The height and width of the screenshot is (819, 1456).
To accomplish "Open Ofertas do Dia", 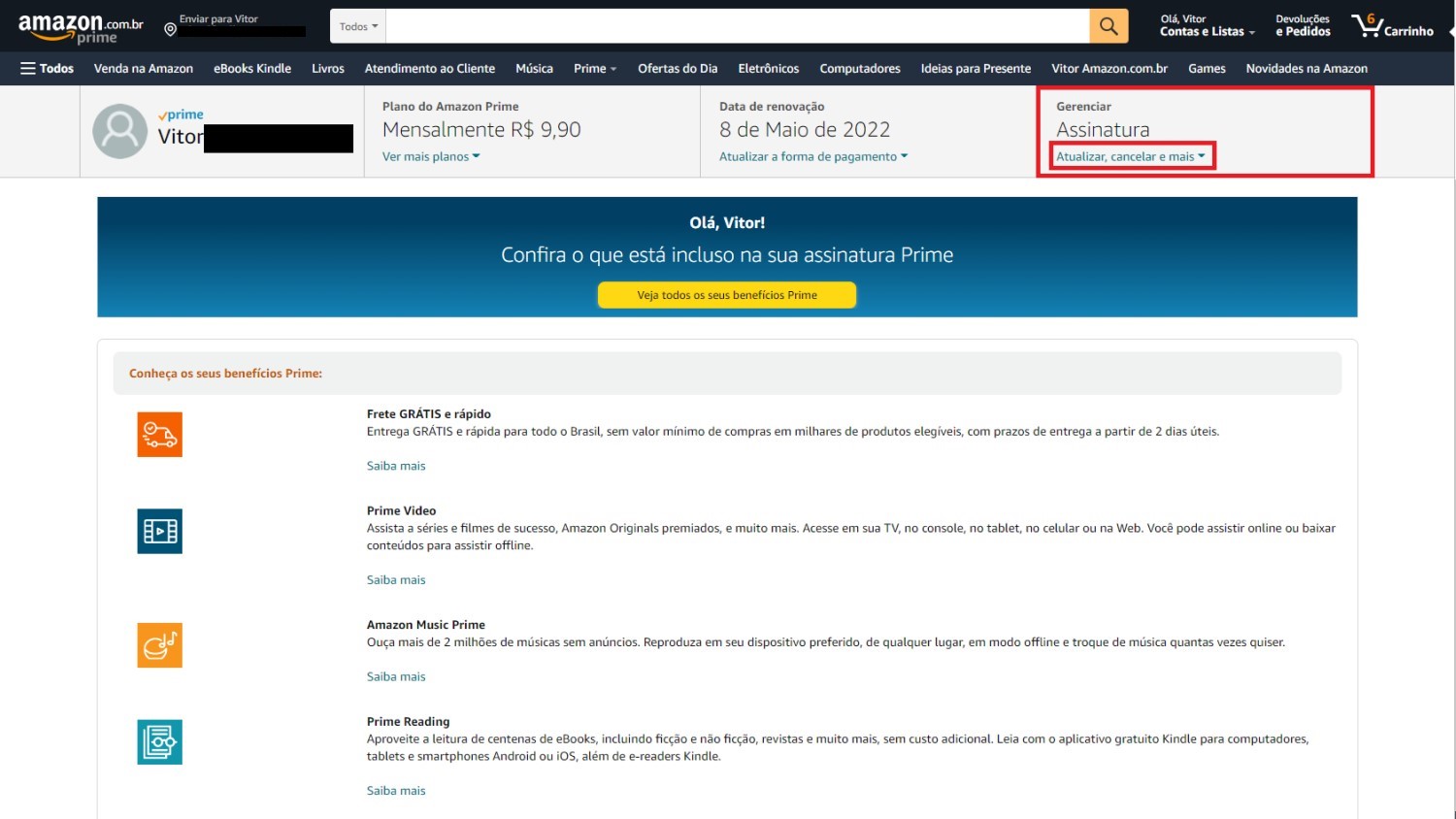I will [678, 68].
